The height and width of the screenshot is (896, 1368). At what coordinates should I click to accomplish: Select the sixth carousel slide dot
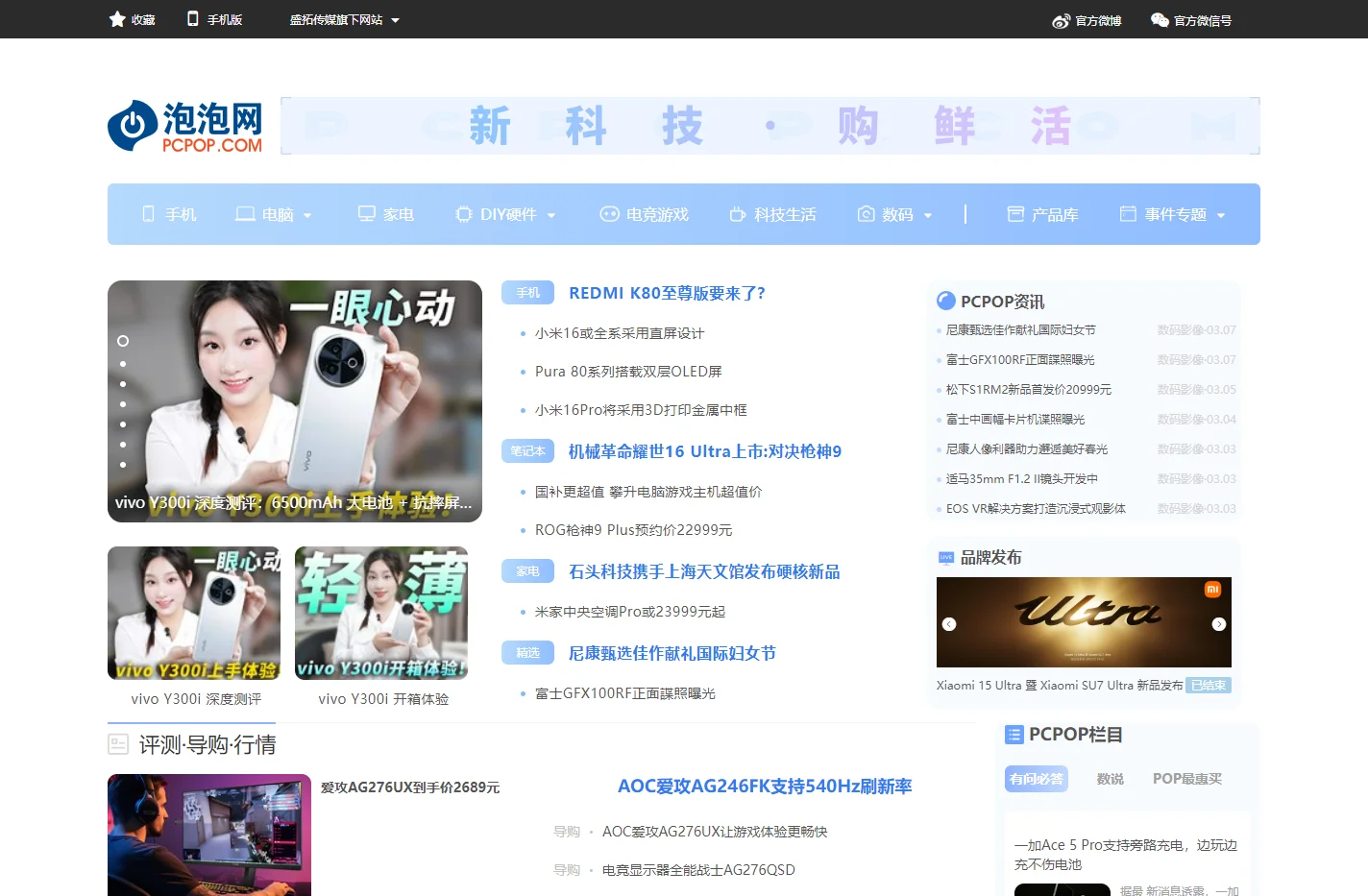[x=123, y=445]
